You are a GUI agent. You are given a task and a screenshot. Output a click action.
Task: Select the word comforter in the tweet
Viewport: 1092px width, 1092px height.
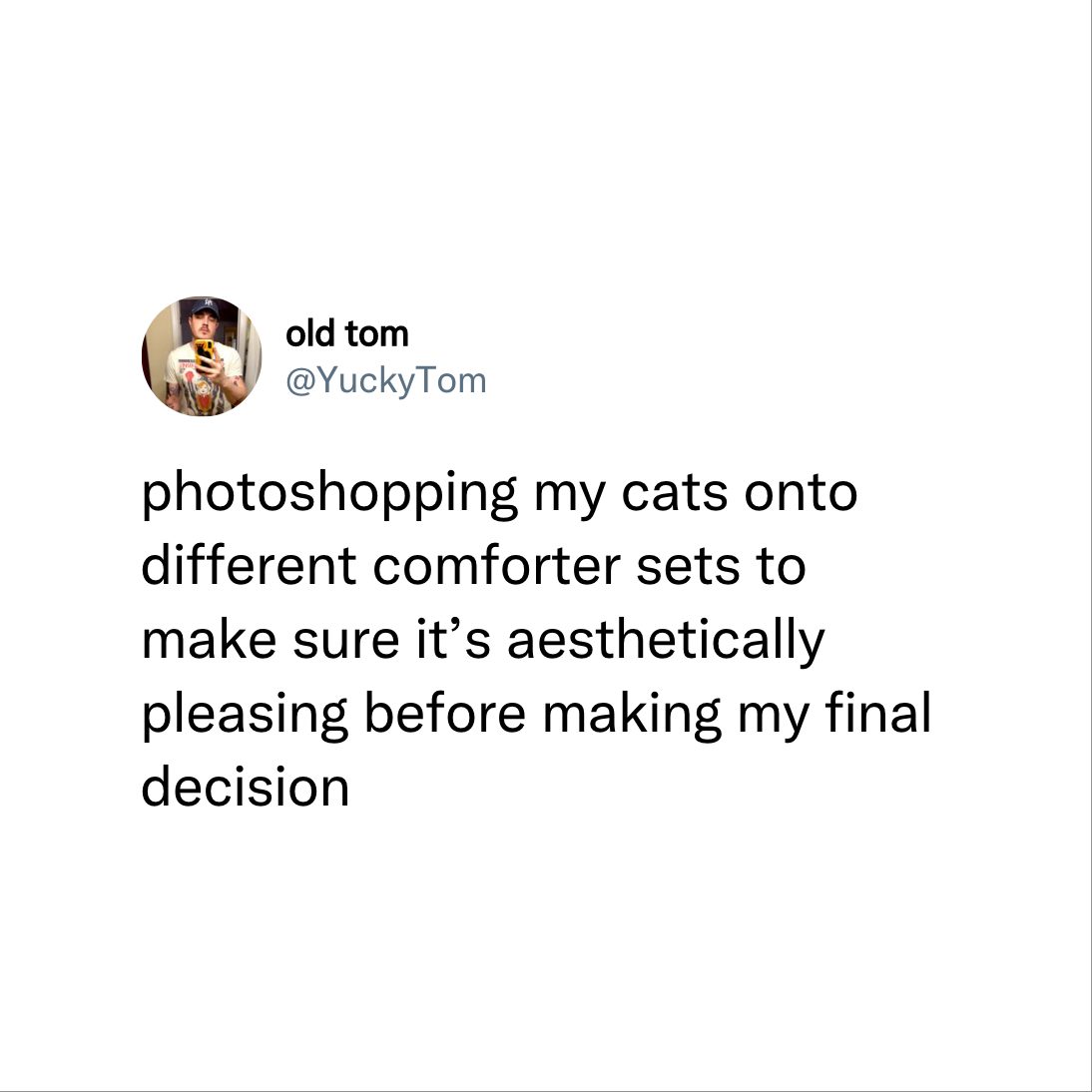coord(496,566)
